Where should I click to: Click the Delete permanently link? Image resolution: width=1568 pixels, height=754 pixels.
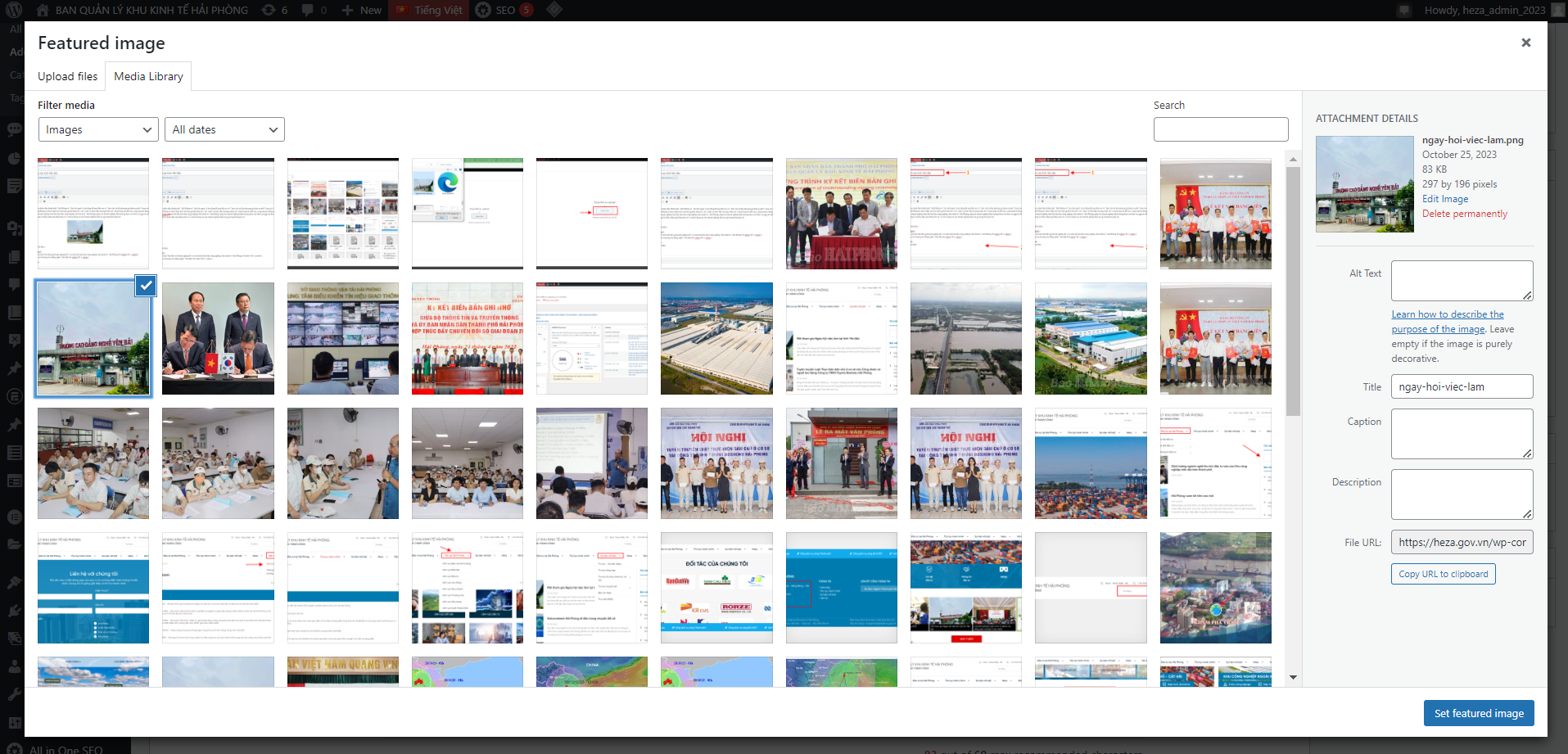point(1464,214)
